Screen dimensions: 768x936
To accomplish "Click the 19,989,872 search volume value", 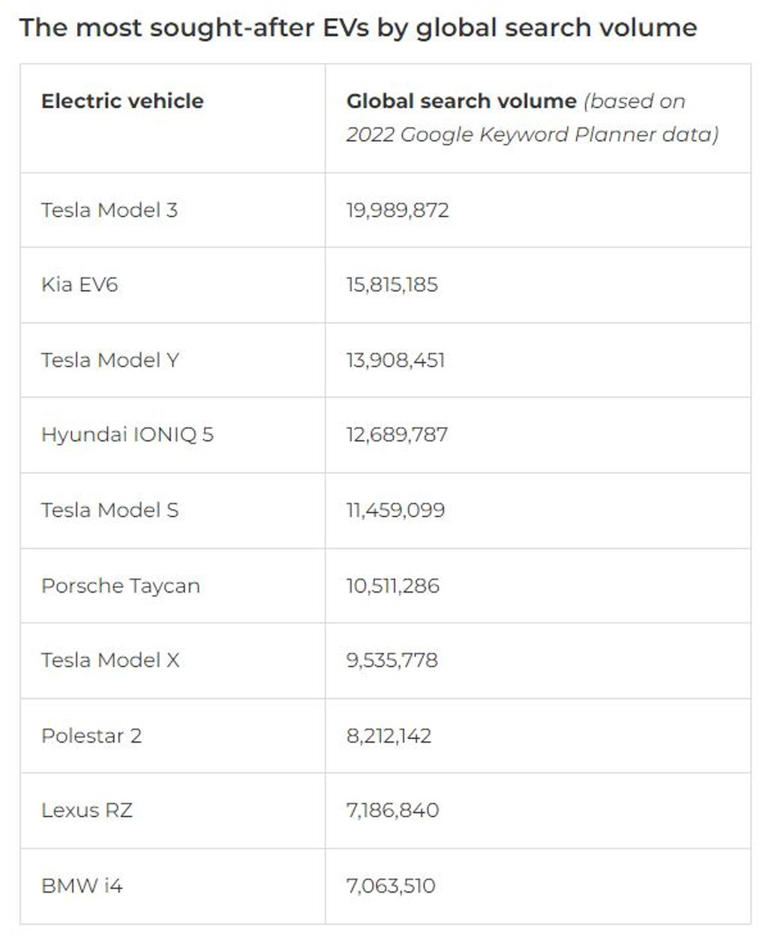I will 398,210.
